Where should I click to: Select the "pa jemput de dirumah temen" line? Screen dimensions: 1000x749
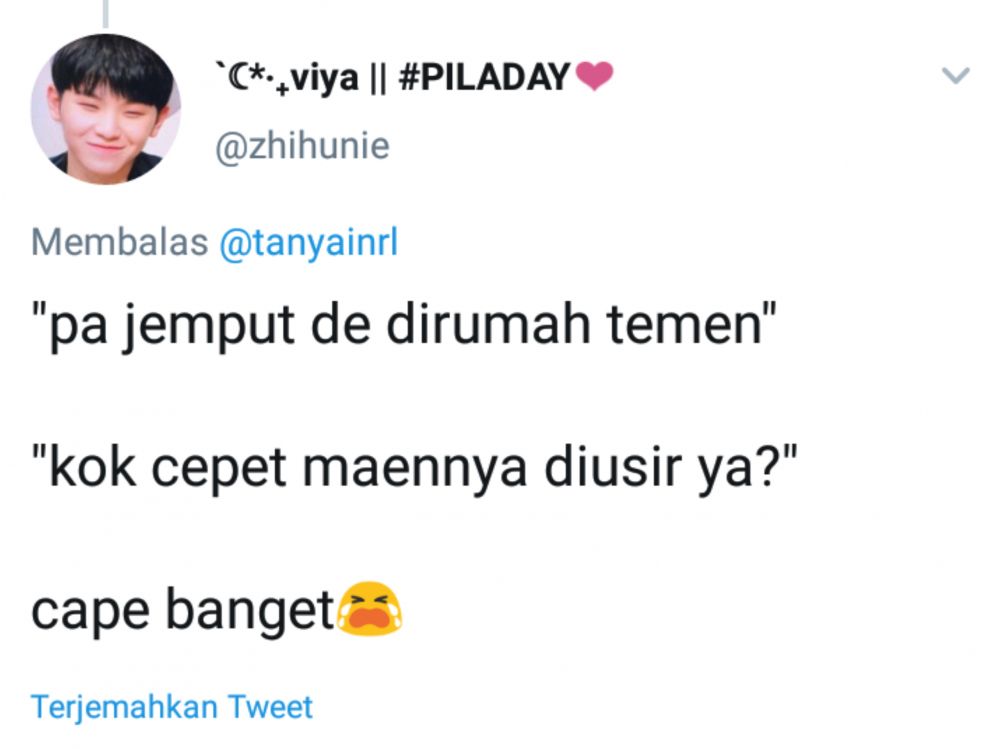[404, 325]
